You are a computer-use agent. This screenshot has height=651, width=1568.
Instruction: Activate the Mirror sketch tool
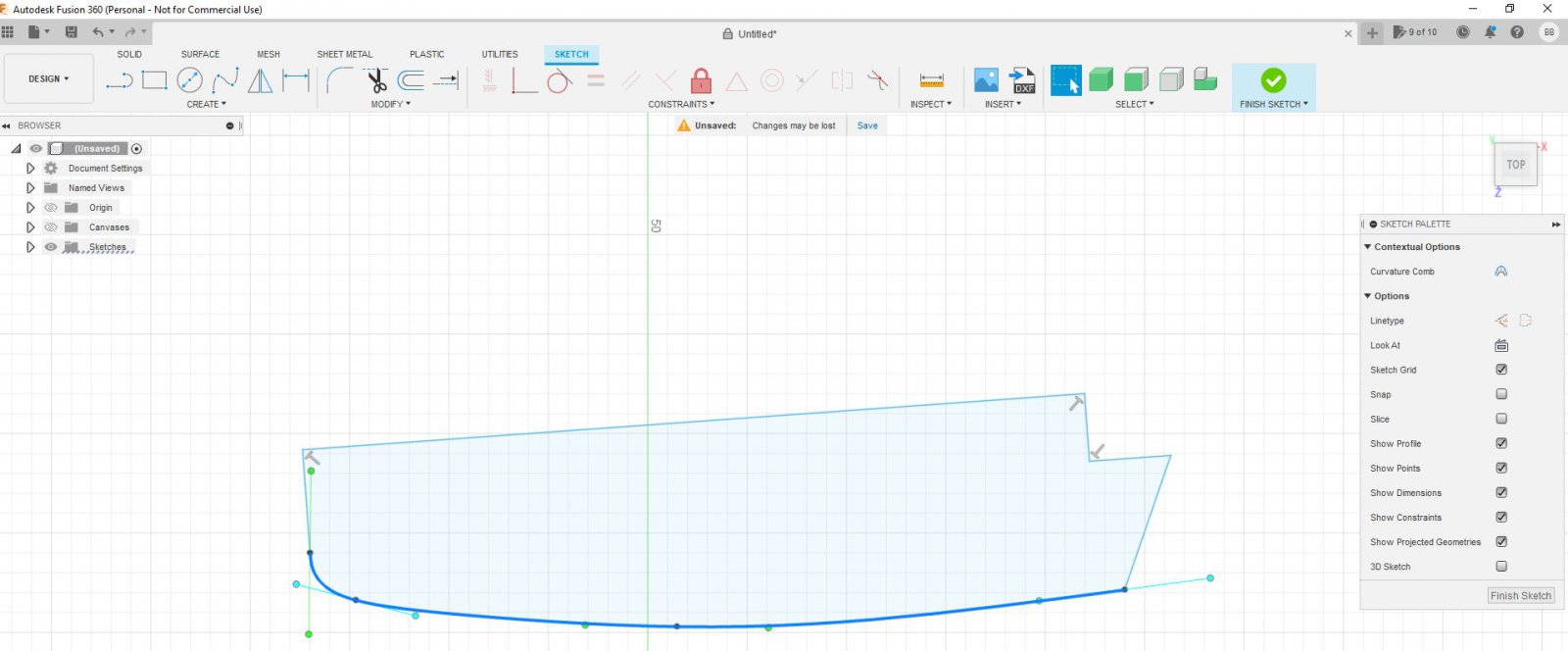click(x=260, y=80)
